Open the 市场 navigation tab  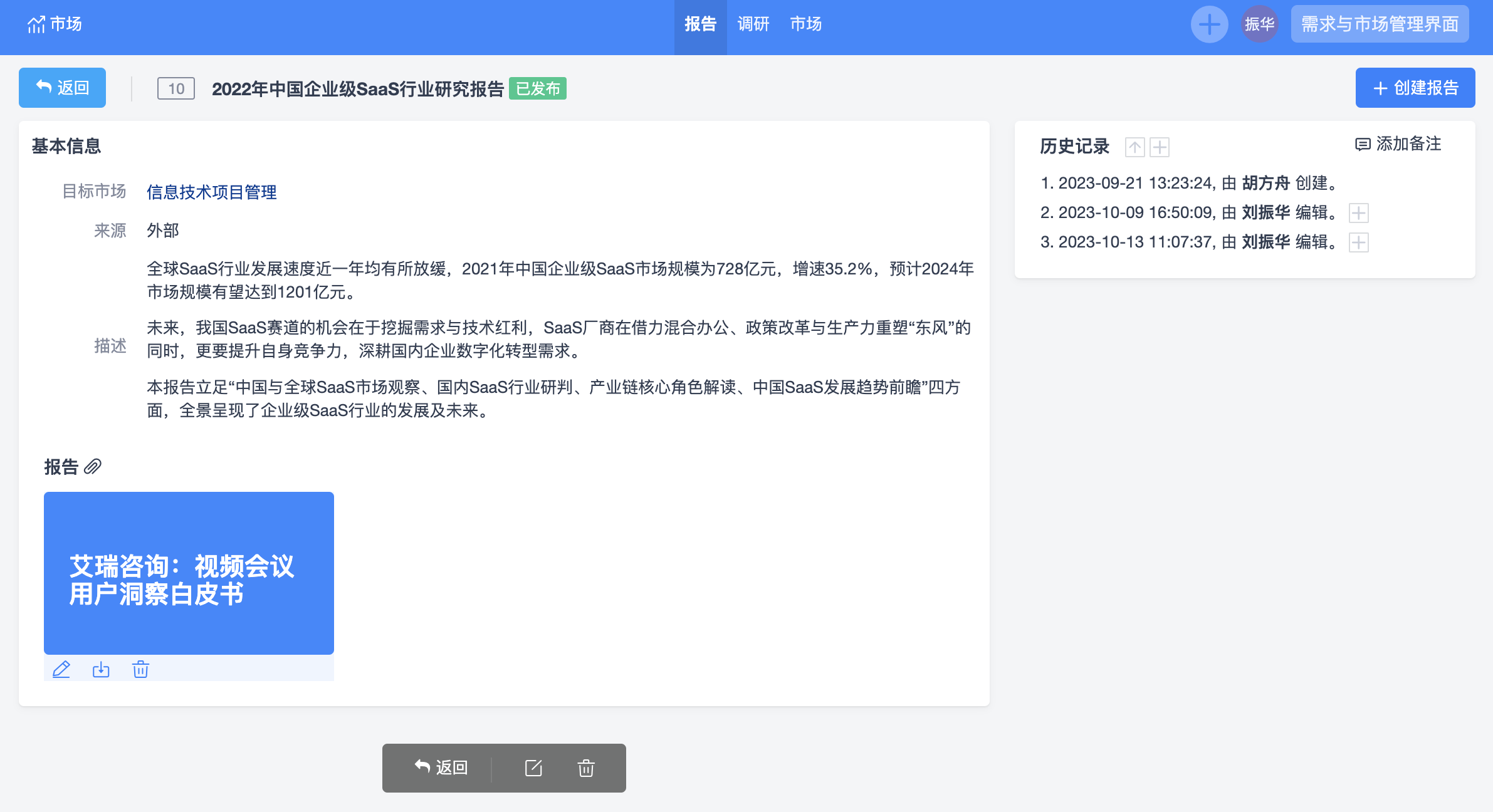[x=805, y=24]
